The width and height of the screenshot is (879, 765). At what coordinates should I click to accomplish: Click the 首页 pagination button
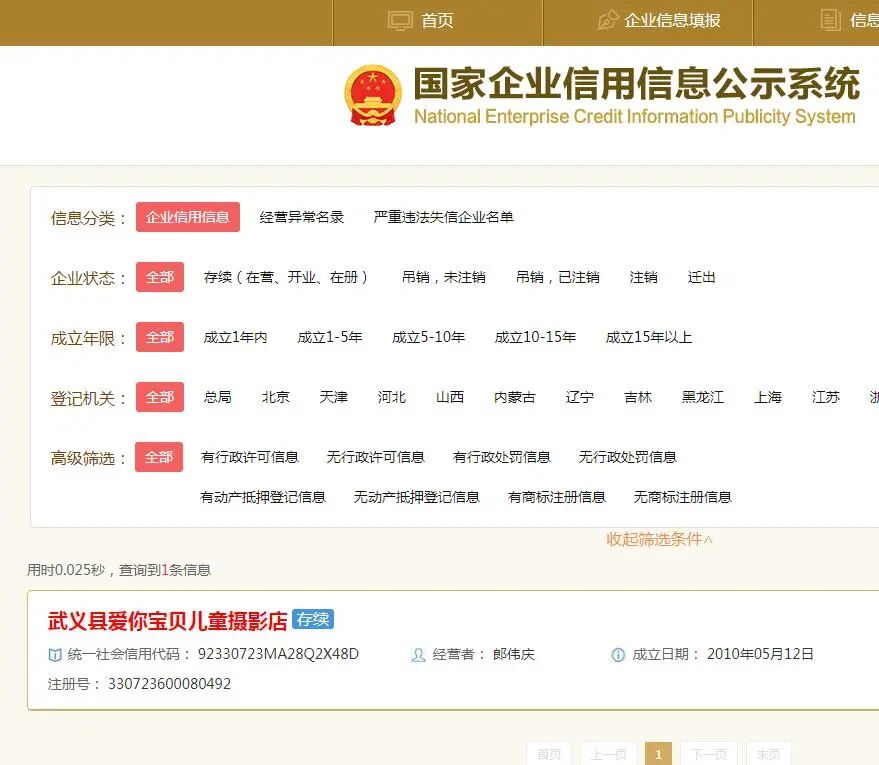point(549,754)
